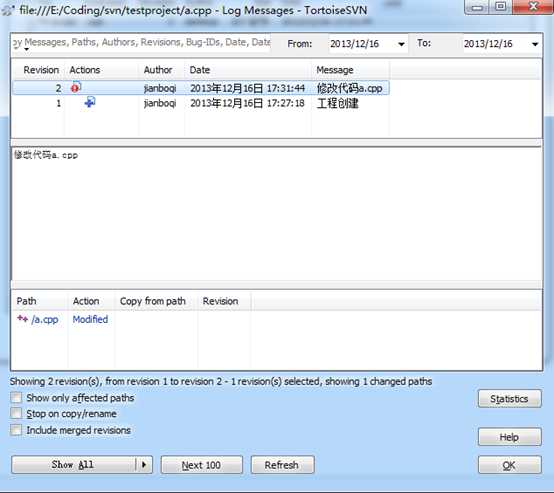Tick the Stop on copy/rename checkbox

click(16, 413)
